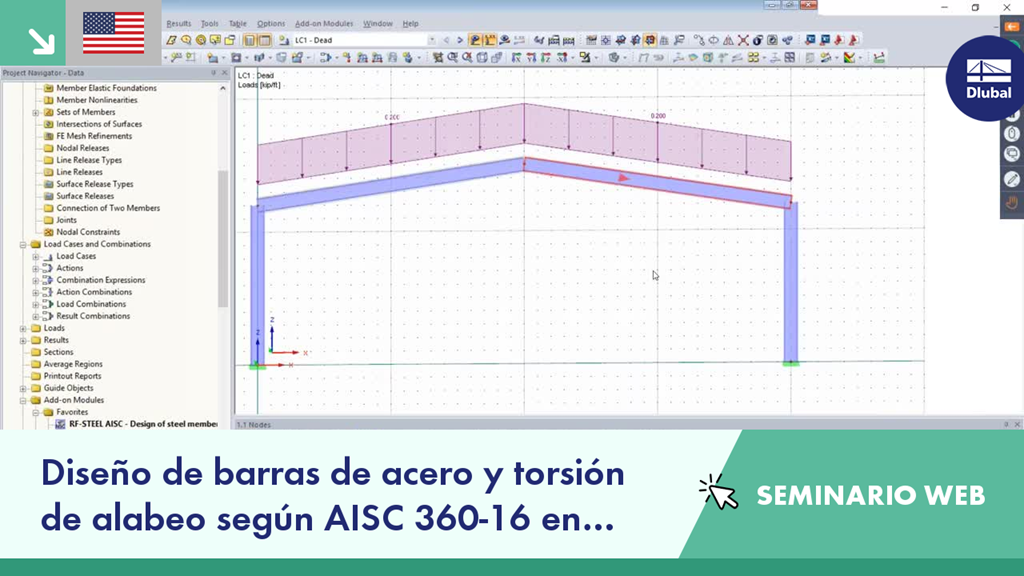Open the SEMINARIO WEB label

[x=871, y=496]
